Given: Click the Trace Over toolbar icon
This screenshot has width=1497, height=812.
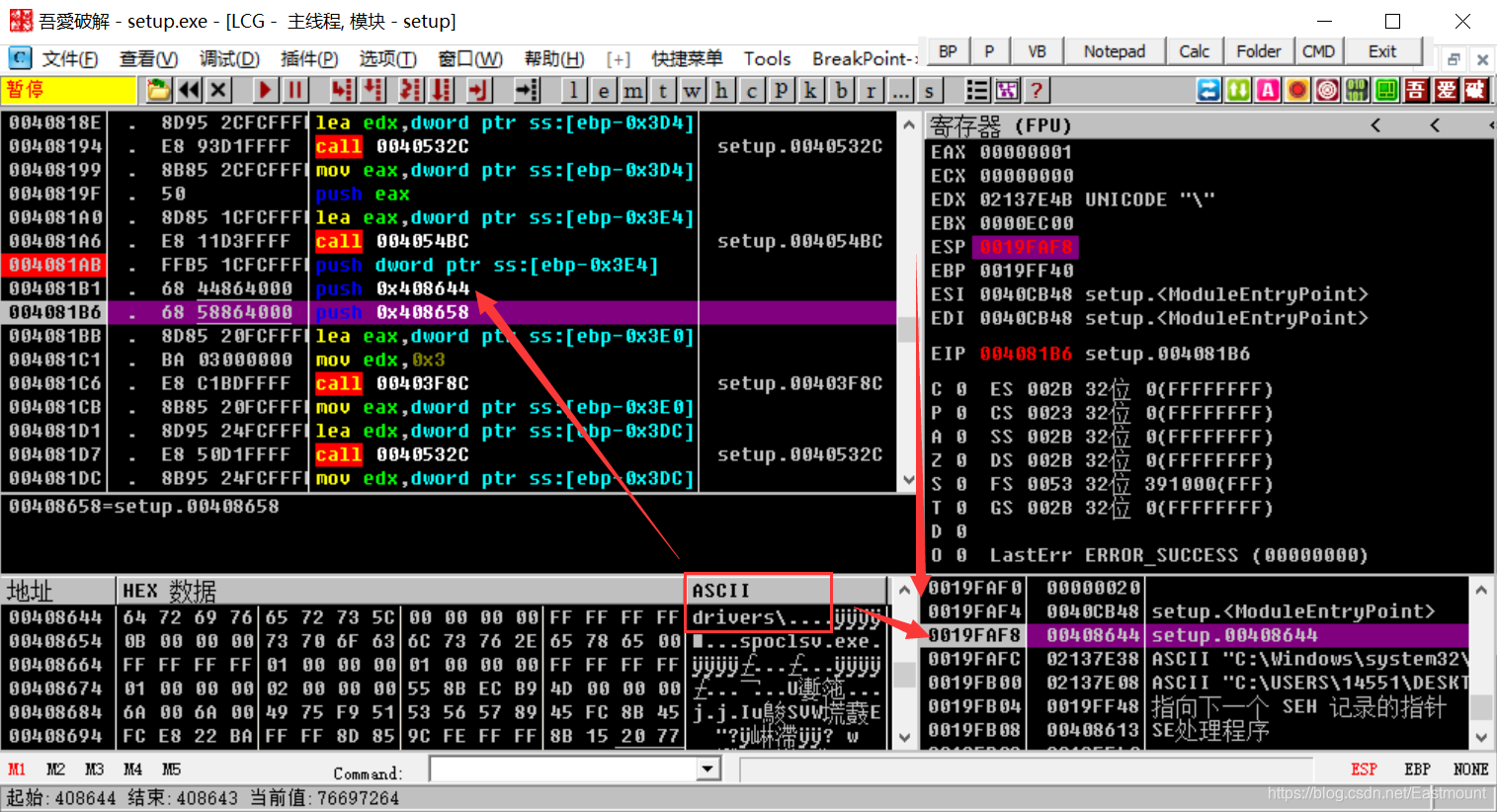Looking at the screenshot, I should pos(442,91).
